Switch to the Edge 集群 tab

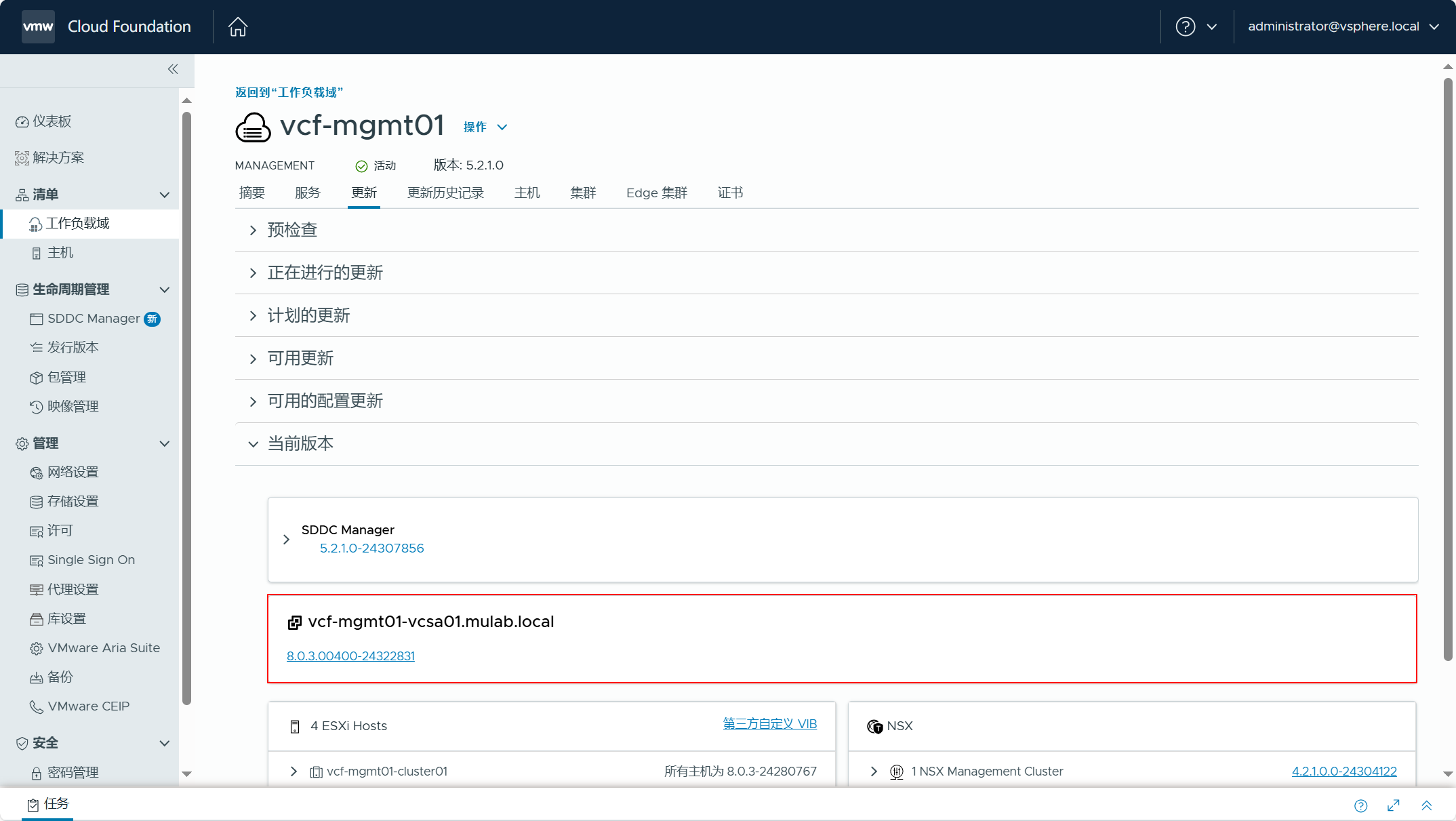pyautogui.click(x=657, y=193)
